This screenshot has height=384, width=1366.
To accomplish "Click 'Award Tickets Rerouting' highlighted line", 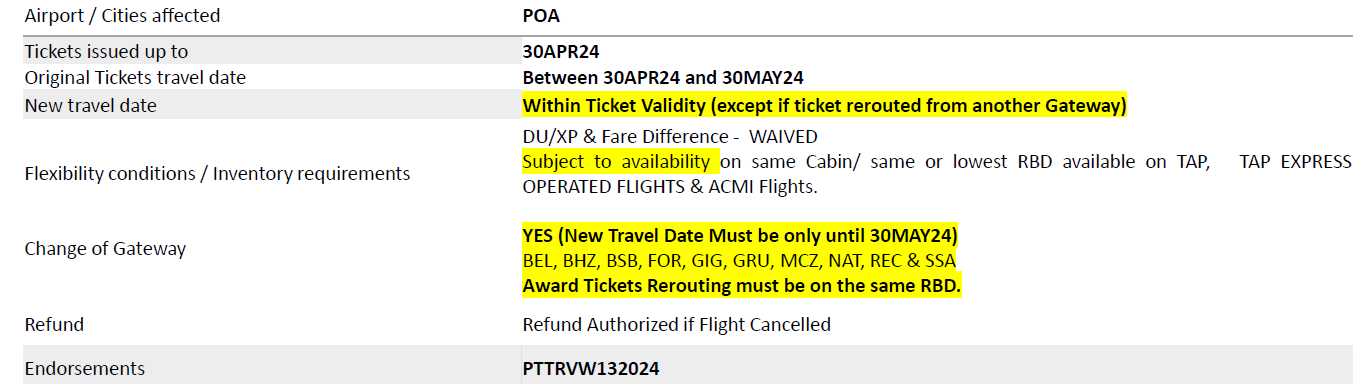I will 742,286.
